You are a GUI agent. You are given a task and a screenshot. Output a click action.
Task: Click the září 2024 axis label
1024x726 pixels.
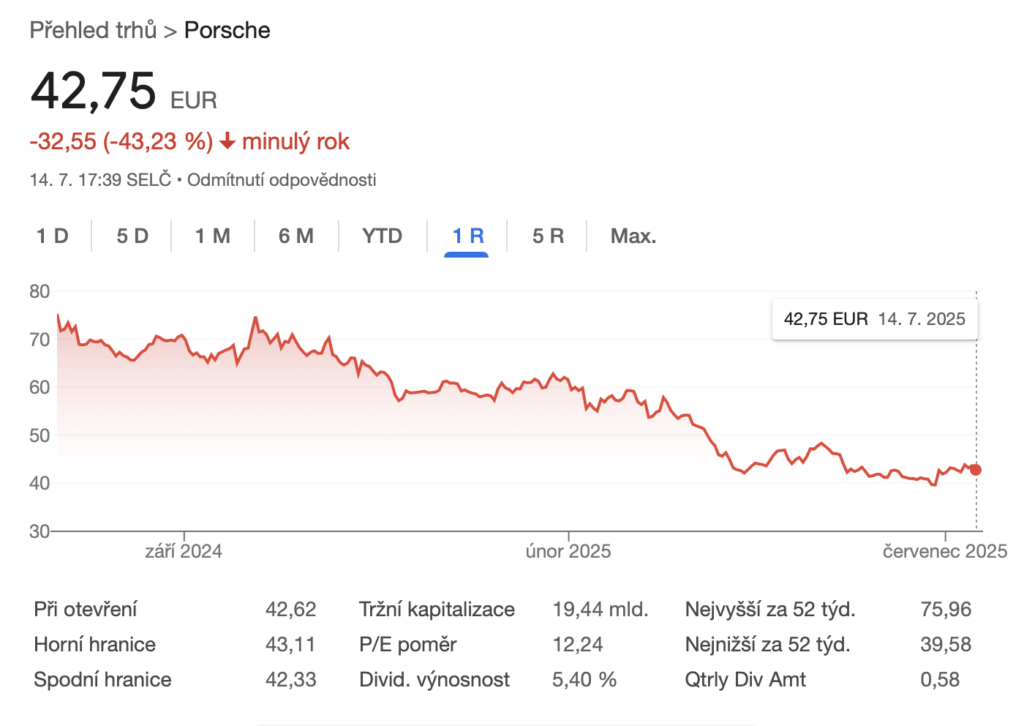tap(183, 551)
